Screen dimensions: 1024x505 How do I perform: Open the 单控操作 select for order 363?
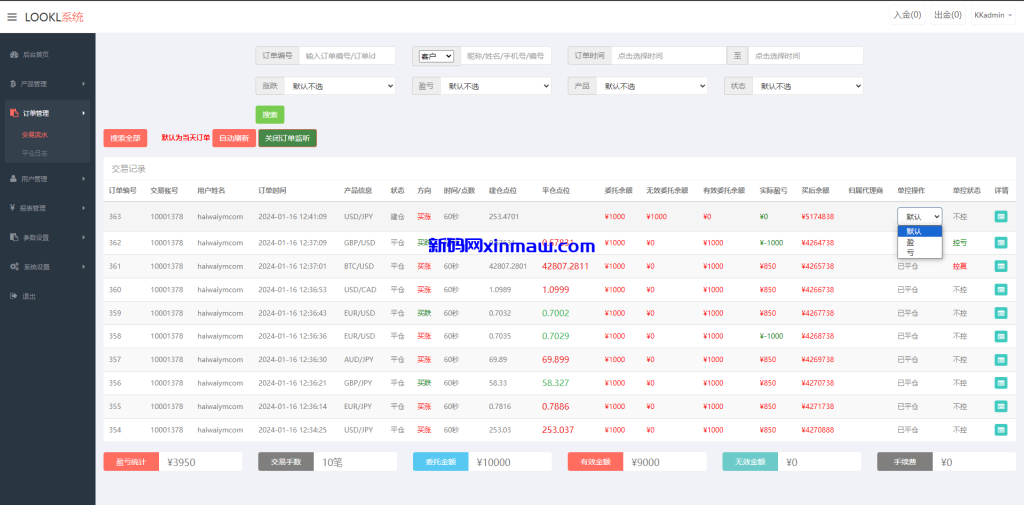coord(920,216)
